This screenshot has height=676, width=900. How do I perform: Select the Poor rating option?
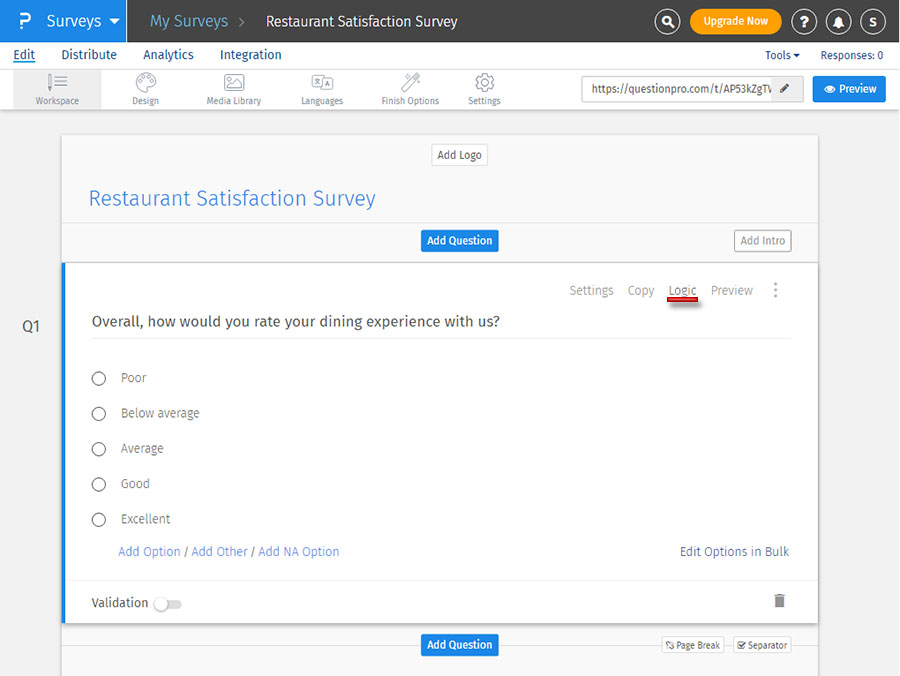click(98, 378)
